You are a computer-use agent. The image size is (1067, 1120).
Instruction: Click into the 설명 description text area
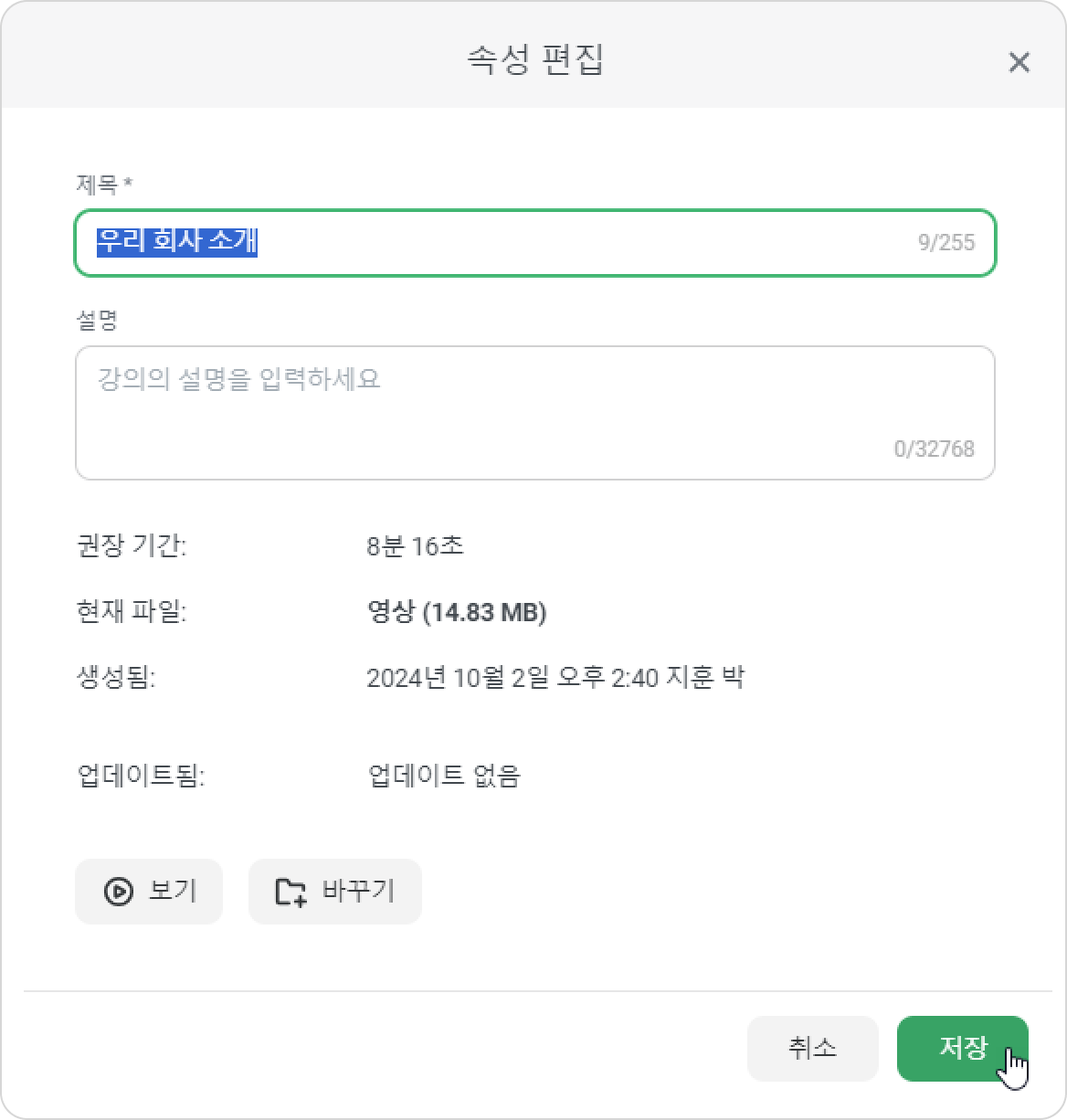click(534, 412)
